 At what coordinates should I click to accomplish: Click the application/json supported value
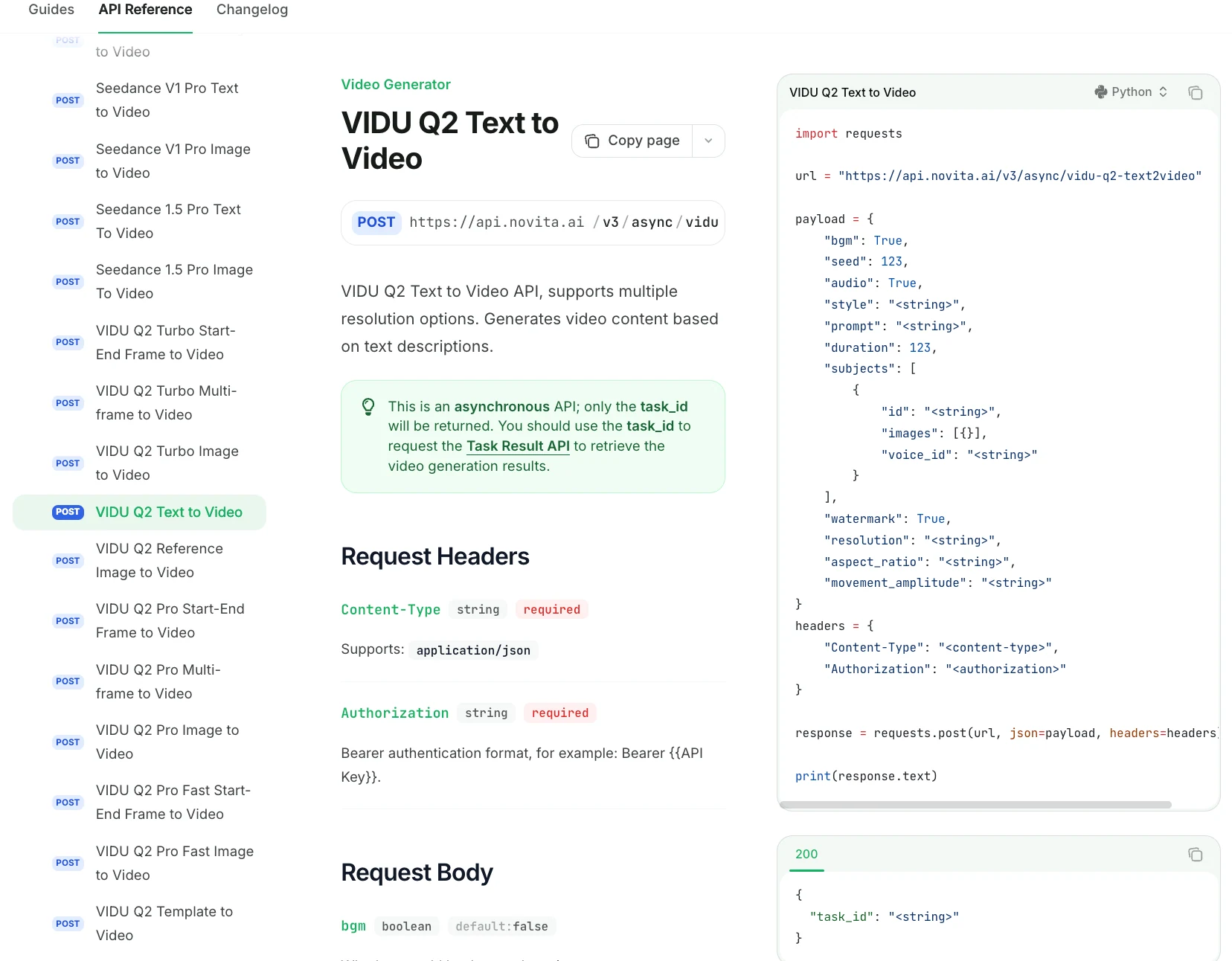[x=473, y=650]
